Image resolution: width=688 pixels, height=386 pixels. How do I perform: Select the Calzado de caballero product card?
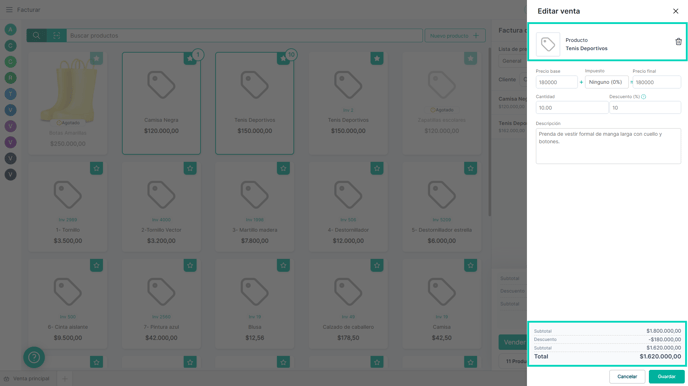348,304
